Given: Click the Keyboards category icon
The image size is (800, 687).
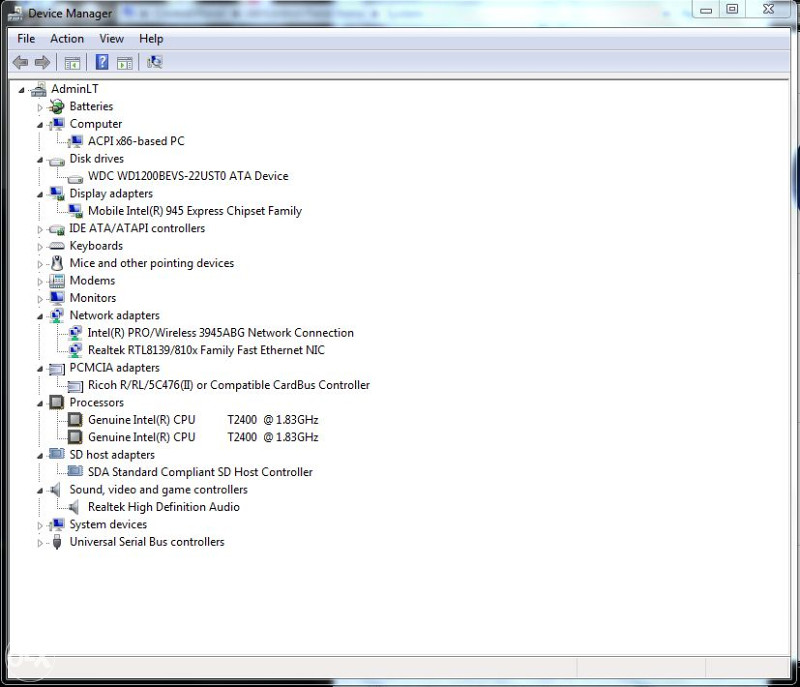Looking at the screenshot, I should point(57,246).
